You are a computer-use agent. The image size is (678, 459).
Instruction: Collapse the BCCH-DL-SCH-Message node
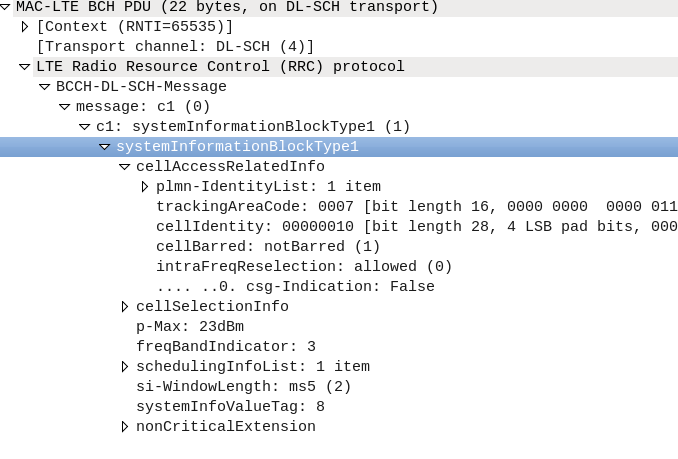click(45, 87)
